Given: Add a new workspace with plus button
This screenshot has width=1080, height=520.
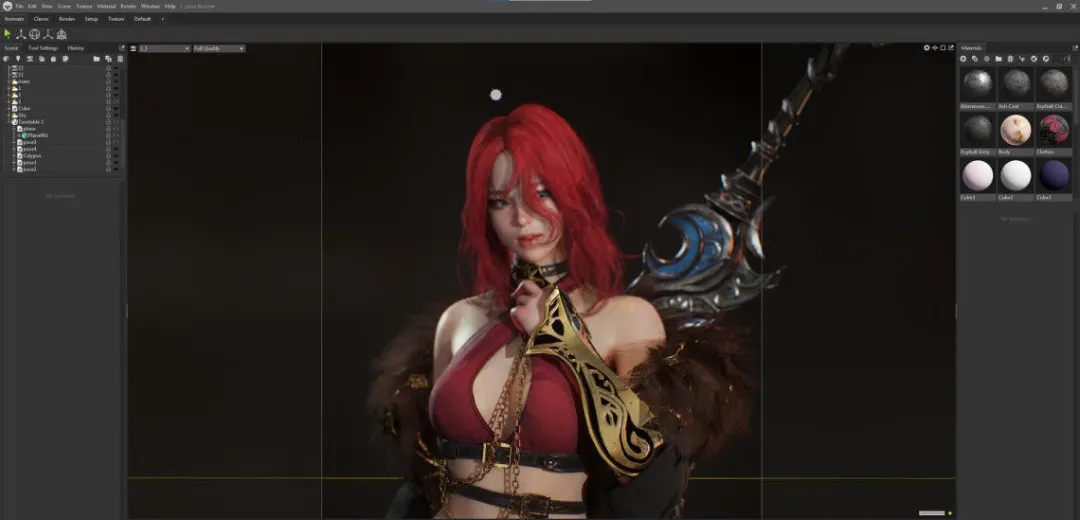Looking at the screenshot, I should [x=163, y=19].
